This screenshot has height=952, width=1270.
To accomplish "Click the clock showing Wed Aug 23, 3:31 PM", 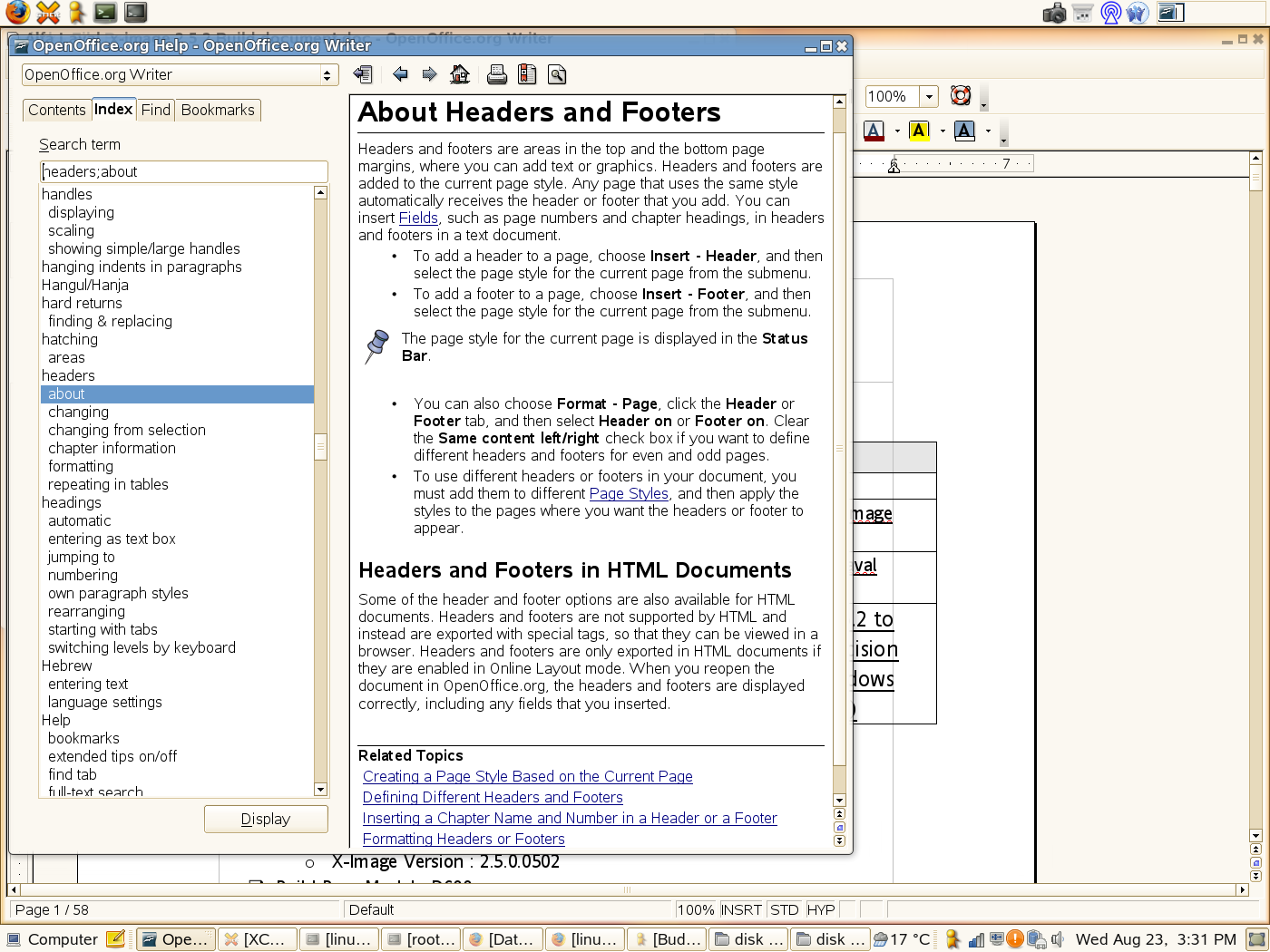I will (x=1156, y=939).
